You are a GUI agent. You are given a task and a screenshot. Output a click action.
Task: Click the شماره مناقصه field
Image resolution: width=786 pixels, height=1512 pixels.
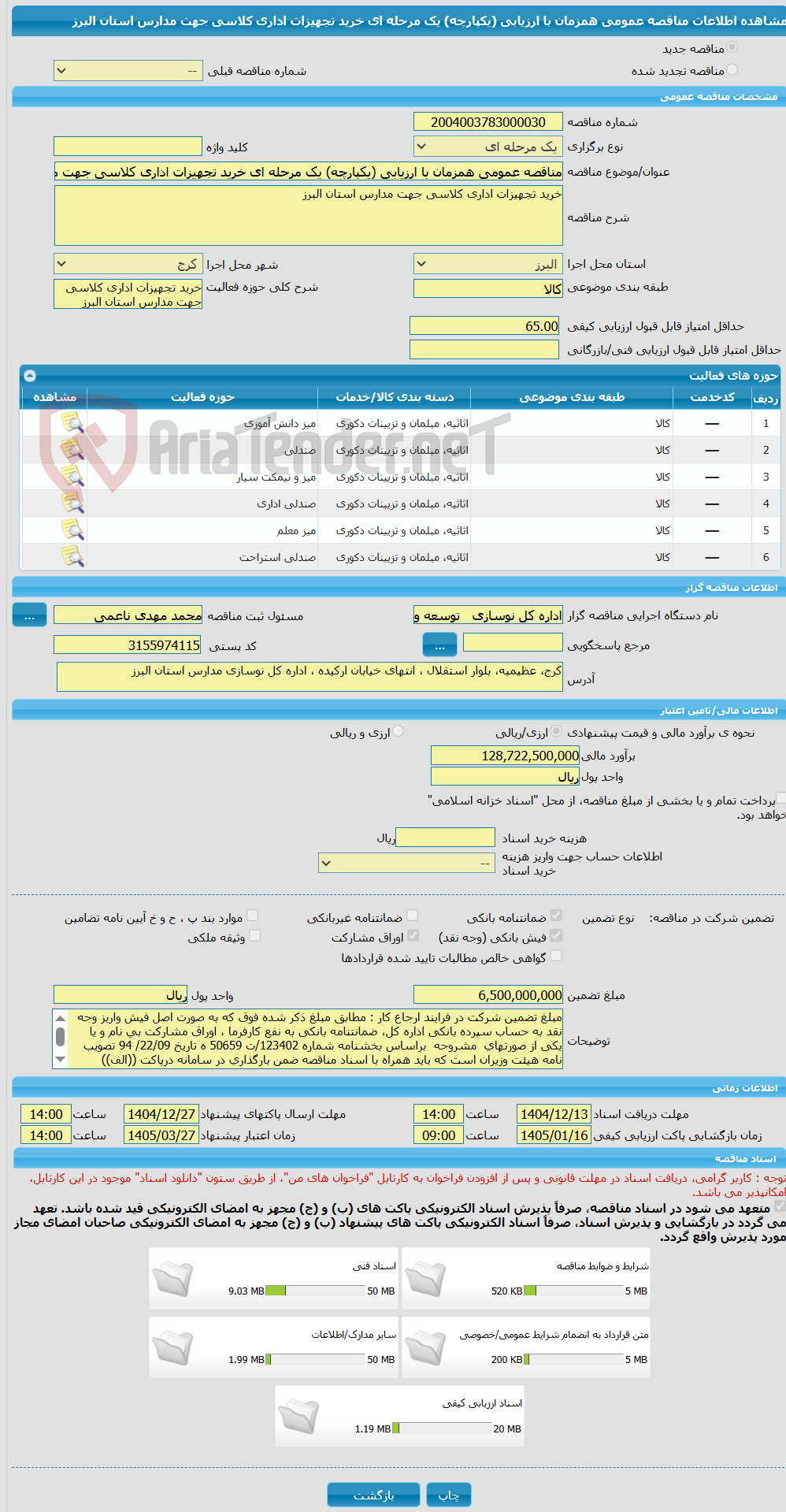(x=488, y=122)
